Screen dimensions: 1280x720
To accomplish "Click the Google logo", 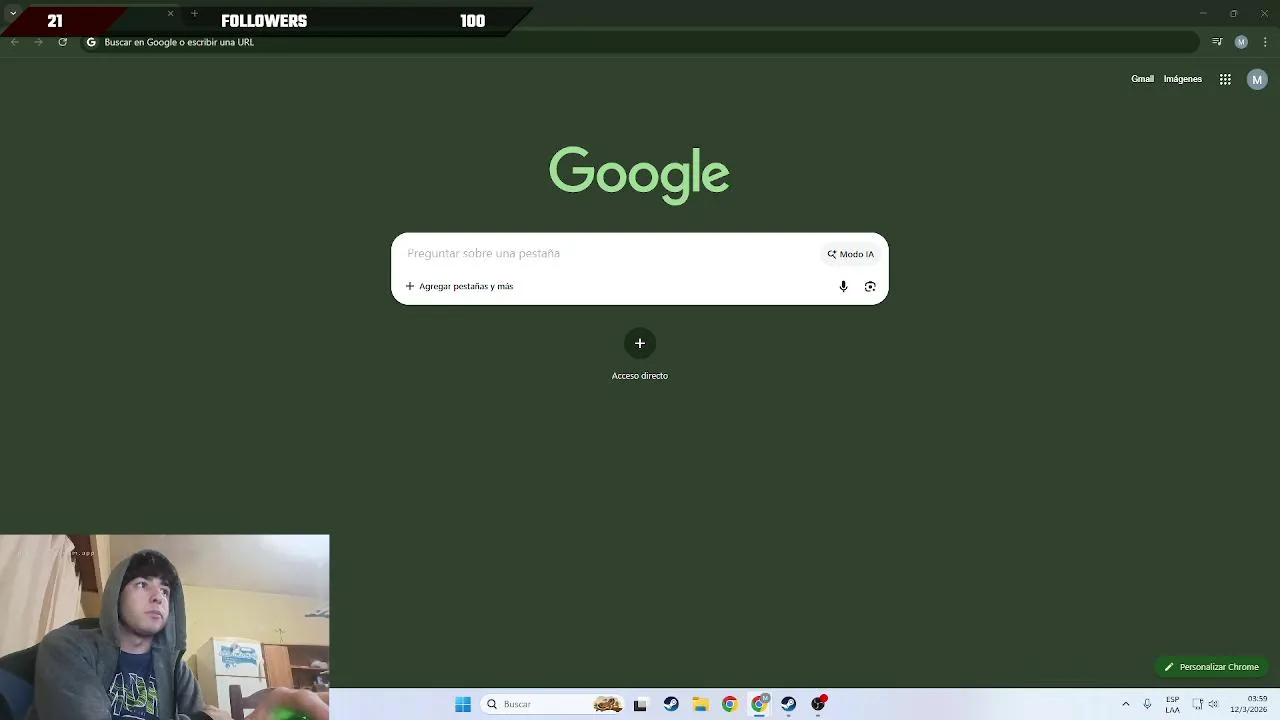I will tap(639, 175).
